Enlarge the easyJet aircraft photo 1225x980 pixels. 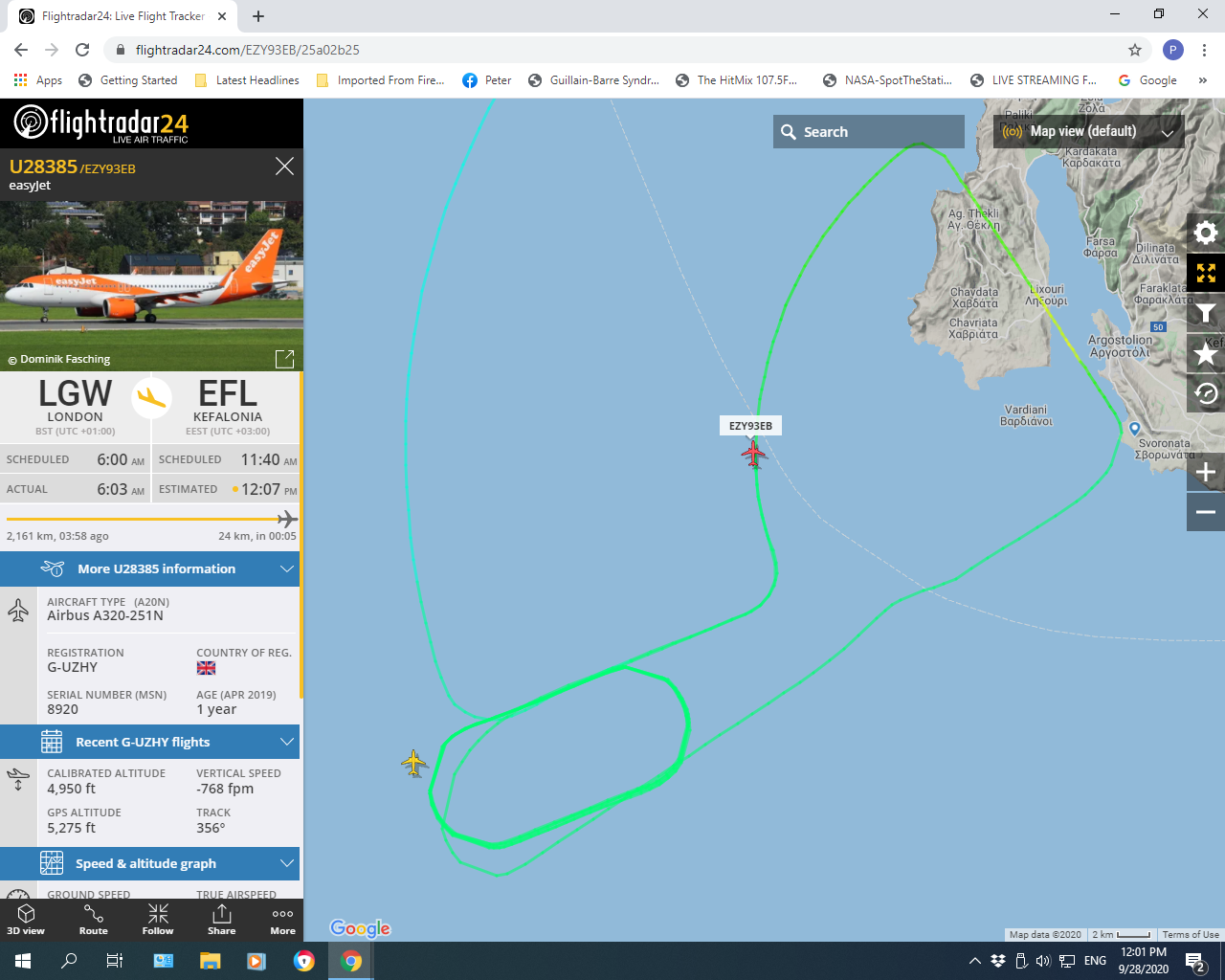[284, 359]
